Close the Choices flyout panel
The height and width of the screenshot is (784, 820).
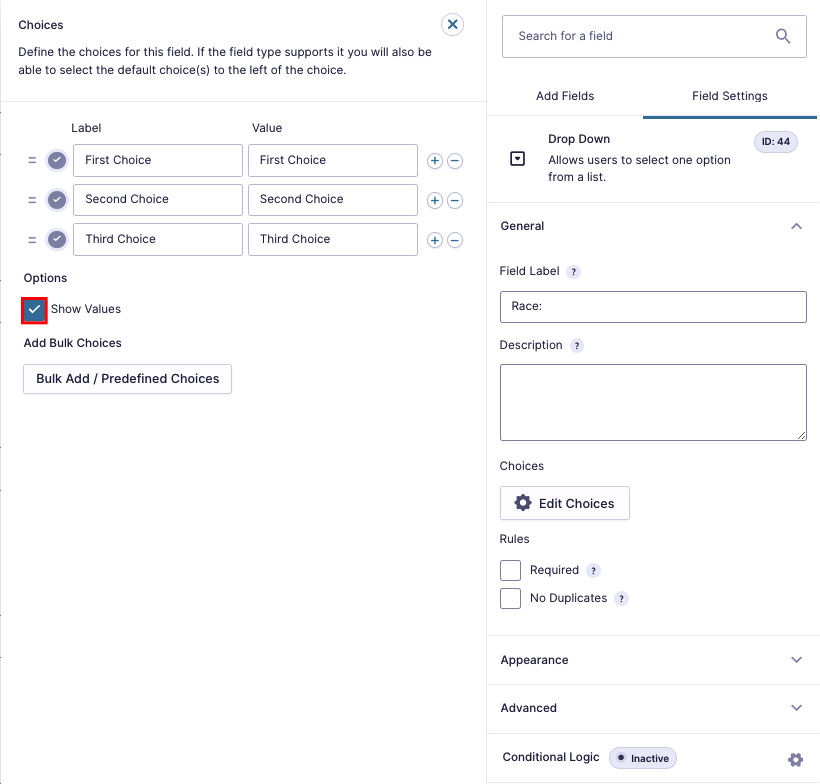[452, 25]
